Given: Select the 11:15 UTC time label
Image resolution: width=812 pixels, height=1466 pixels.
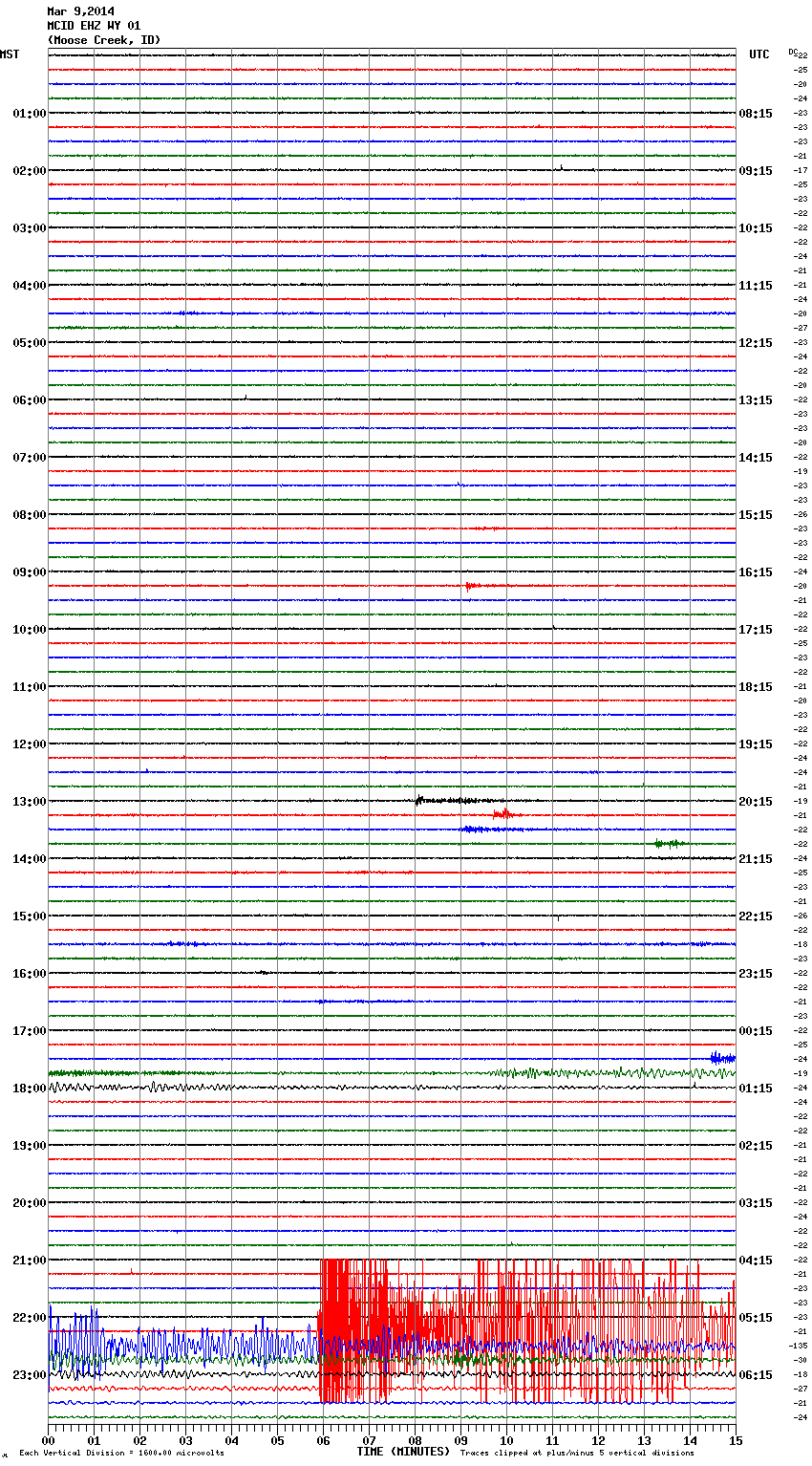Looking at the screenshot, I should 756,286.
